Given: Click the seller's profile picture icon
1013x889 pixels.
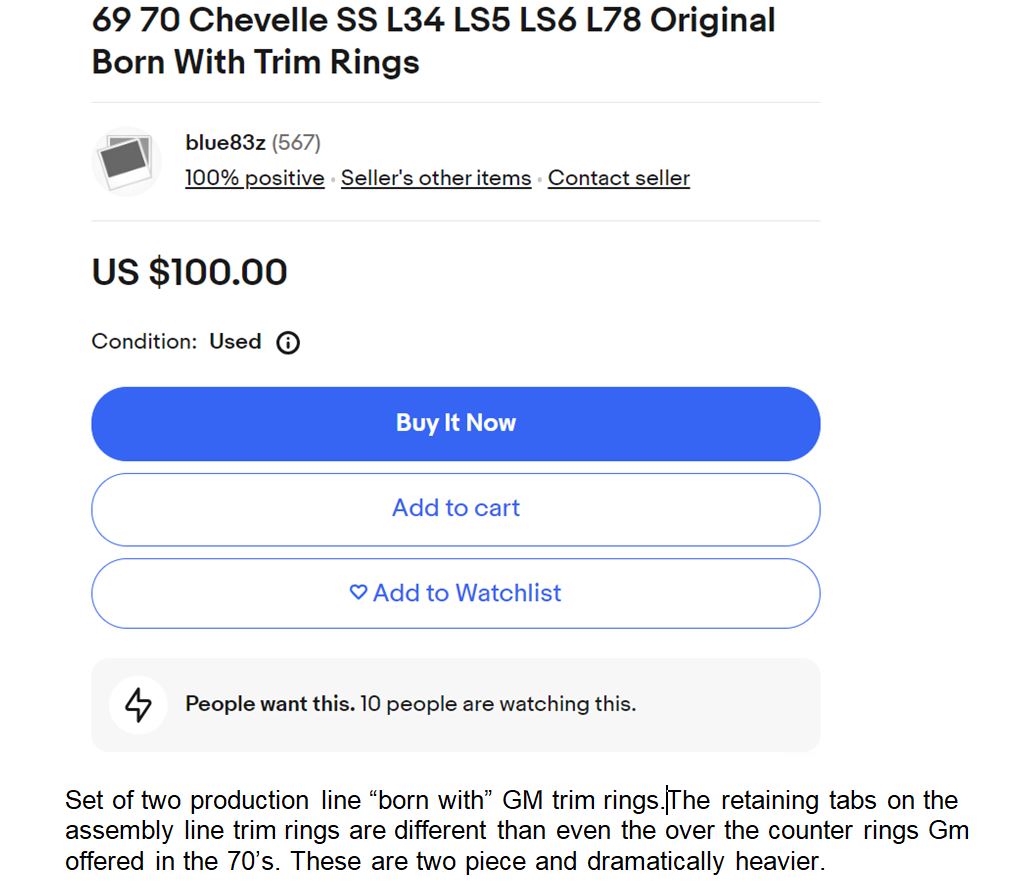Looking at the screenshot, I should click(126, 161).
